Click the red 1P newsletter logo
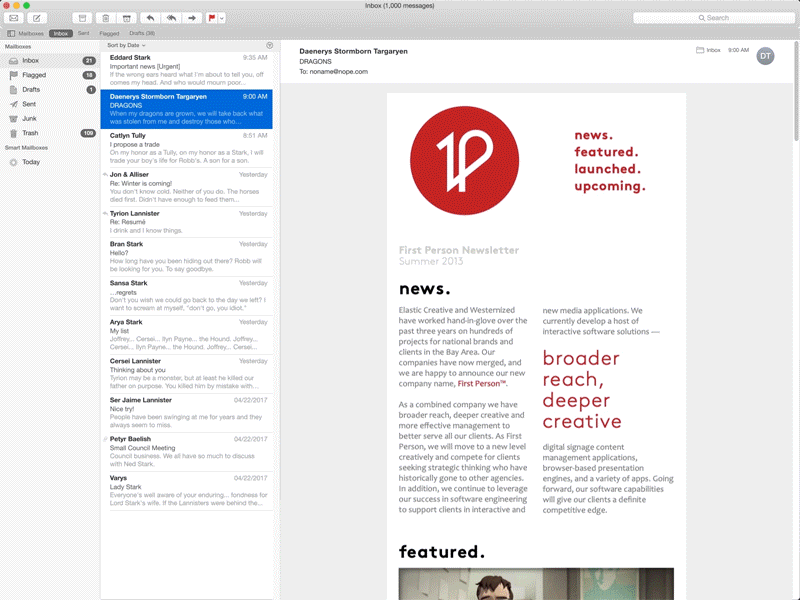Viewport: 800px width, 600px height. pos(464,161)
